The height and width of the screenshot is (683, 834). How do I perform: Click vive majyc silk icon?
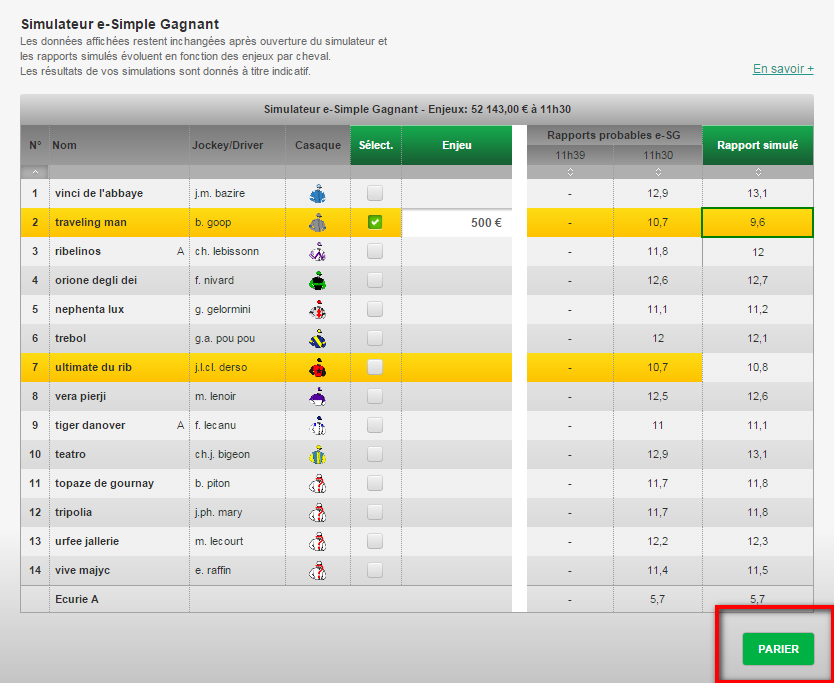pyautogui.click(x=318, y=570)
